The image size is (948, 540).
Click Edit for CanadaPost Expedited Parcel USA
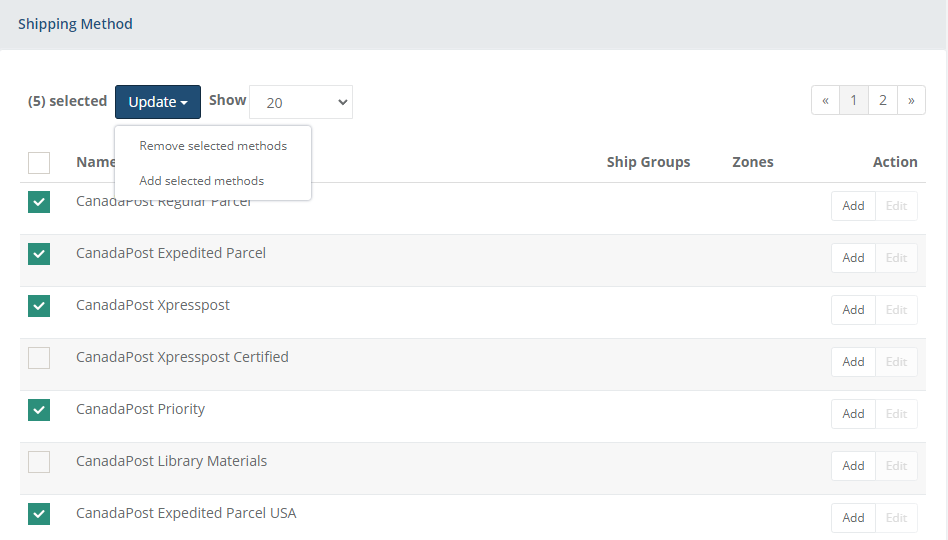pos(896,518)
